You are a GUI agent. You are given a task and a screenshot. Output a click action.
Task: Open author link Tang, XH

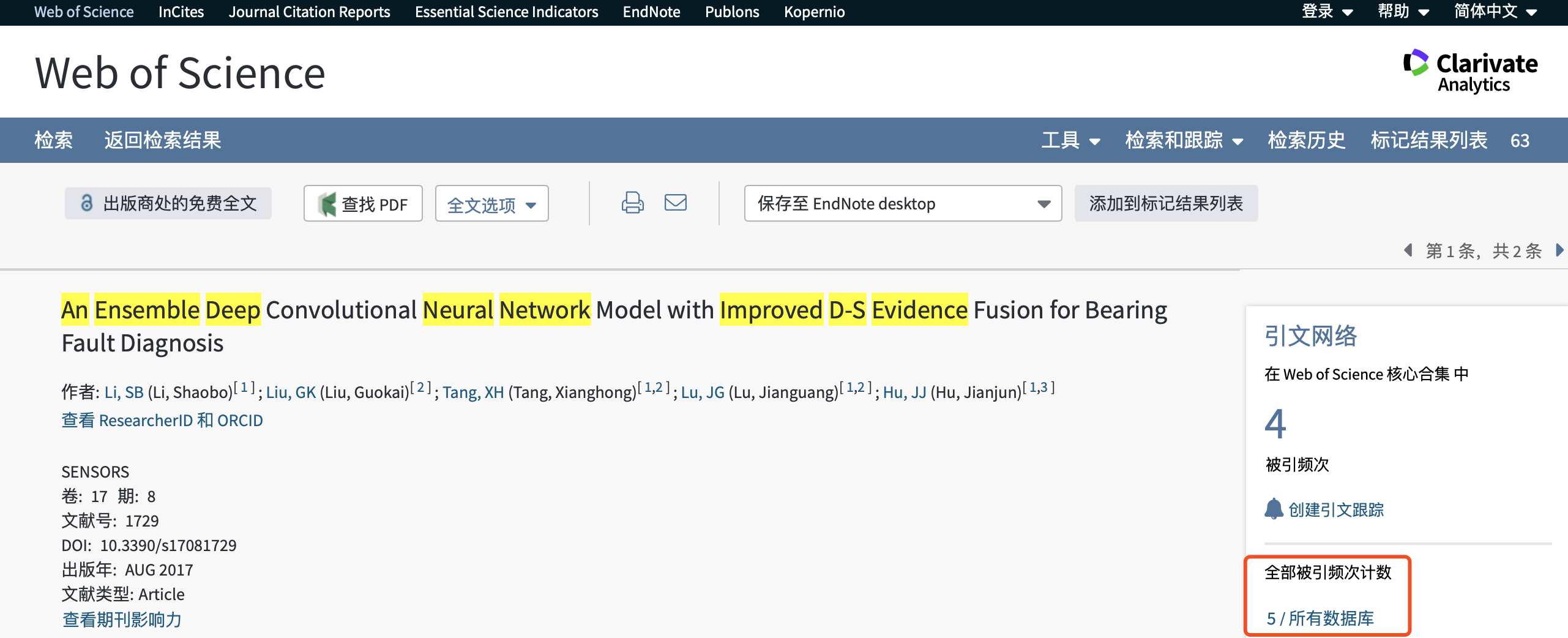pos(474,392)
